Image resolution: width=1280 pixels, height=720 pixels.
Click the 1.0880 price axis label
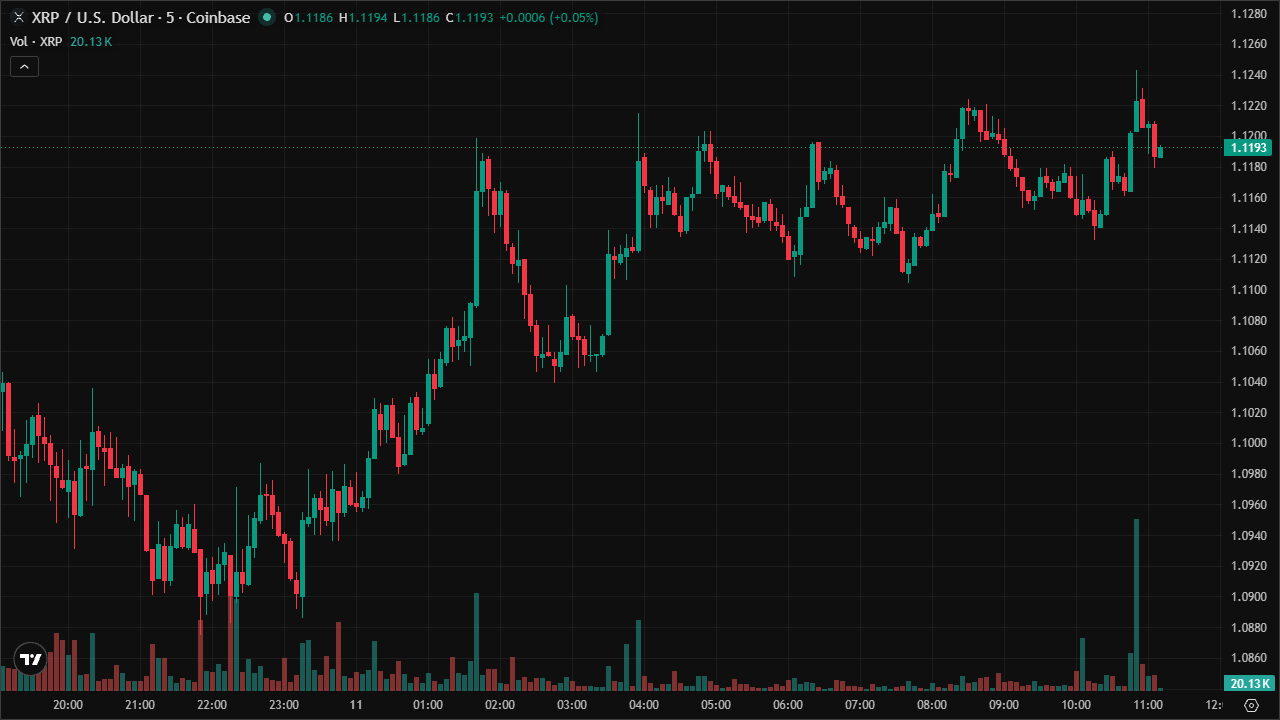pos(1249,628)
